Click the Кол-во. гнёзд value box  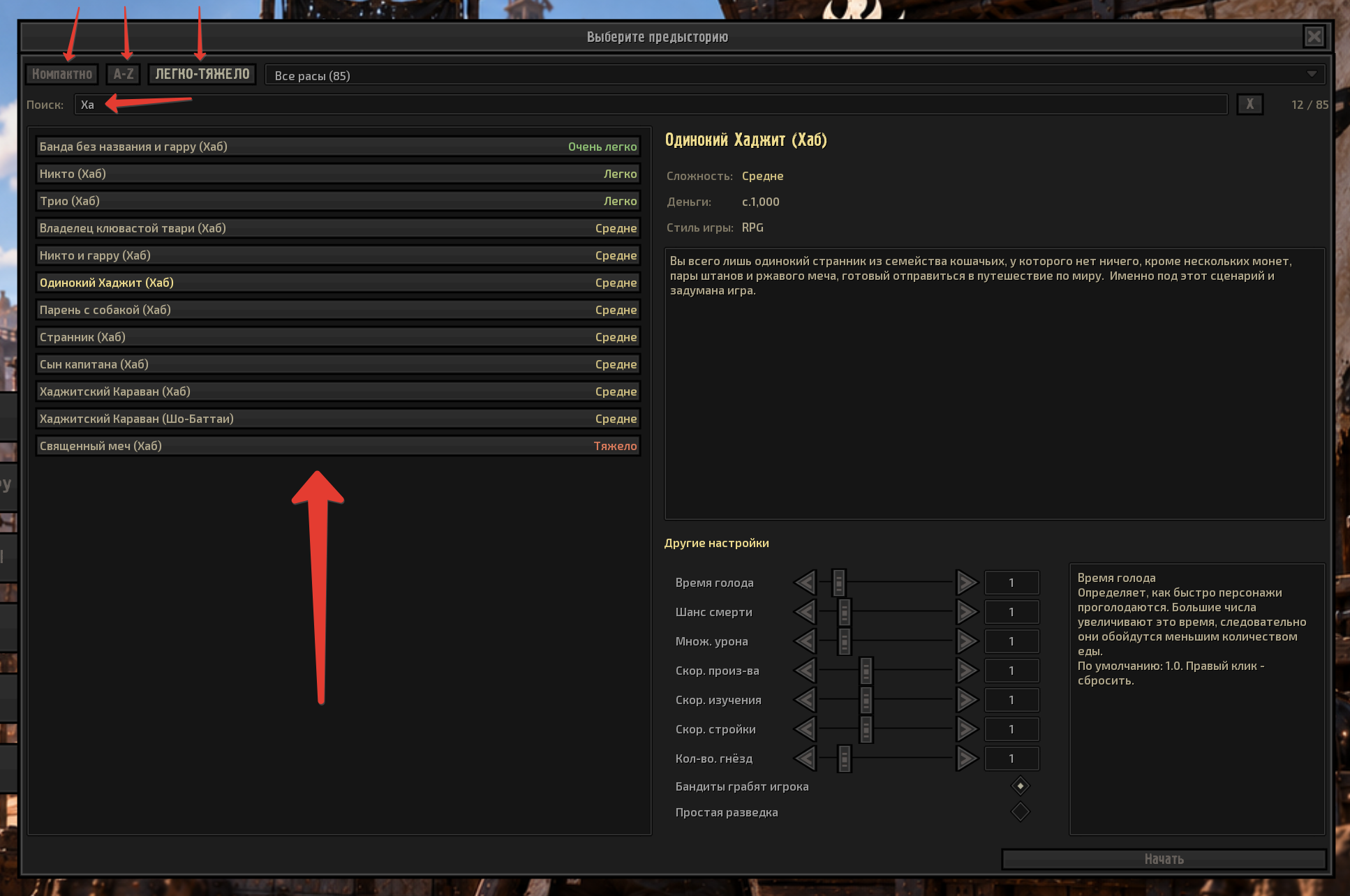pyautogui.click(x=1011, y=759)
